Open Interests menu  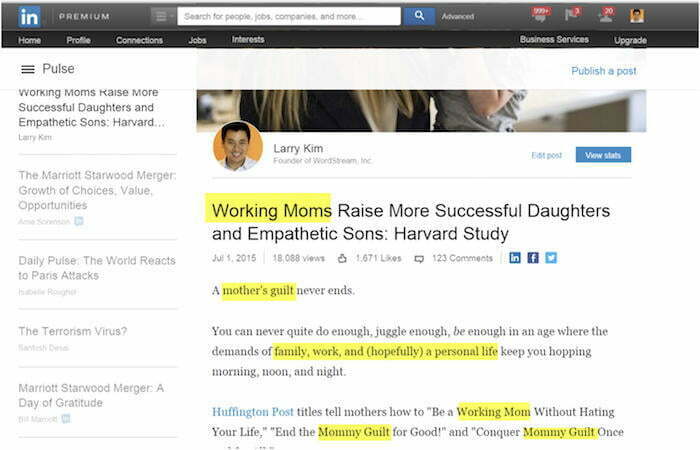pos(248,39)
